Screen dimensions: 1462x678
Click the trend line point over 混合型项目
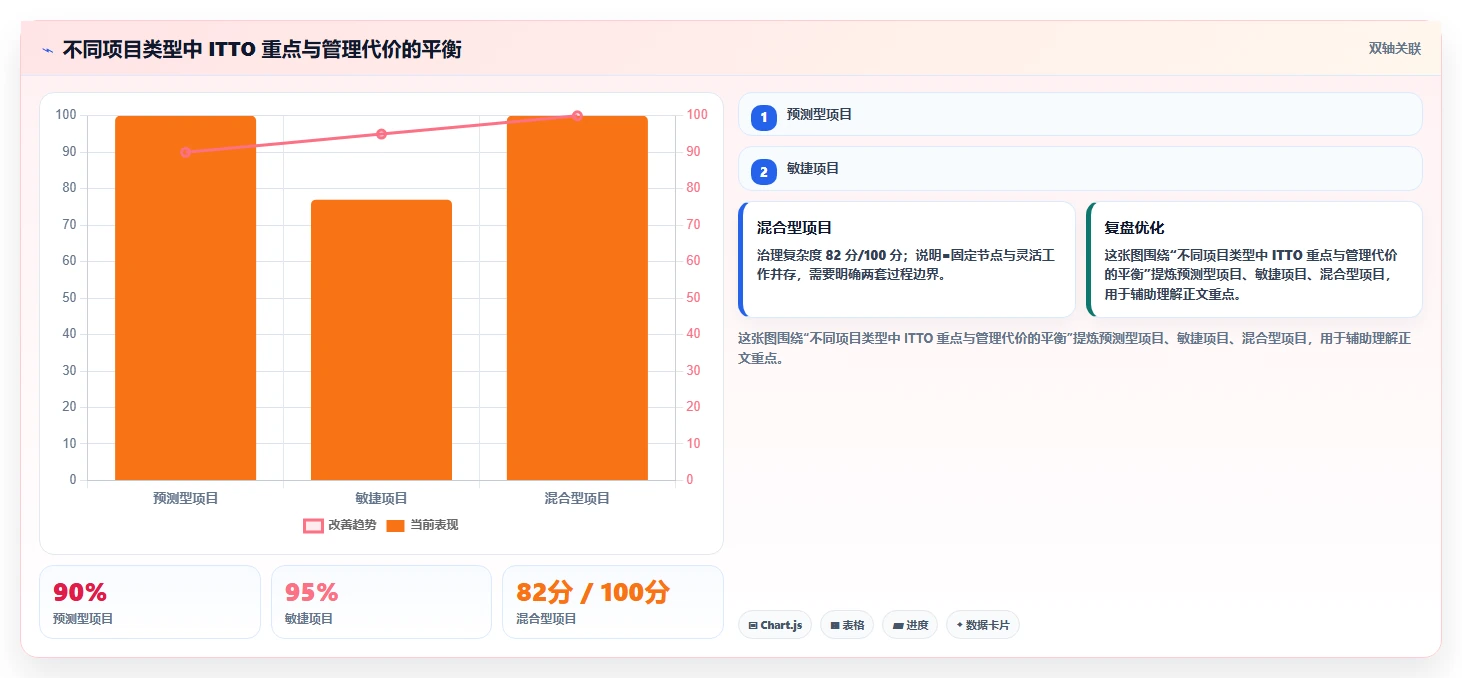[x=577, y=116]
